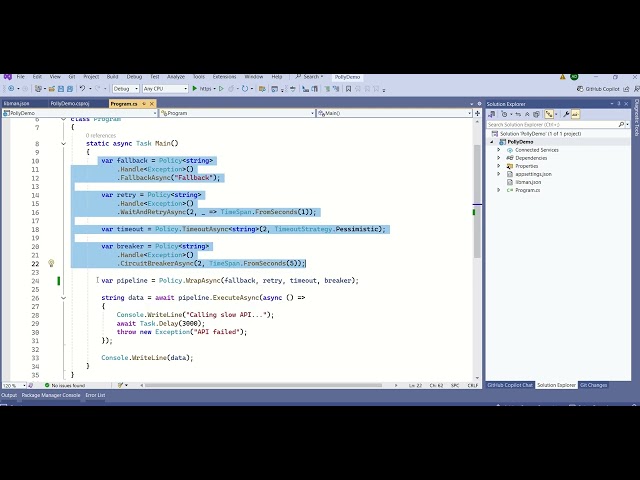
Task: Open the Package Manager Console tab
Action: 51,395
